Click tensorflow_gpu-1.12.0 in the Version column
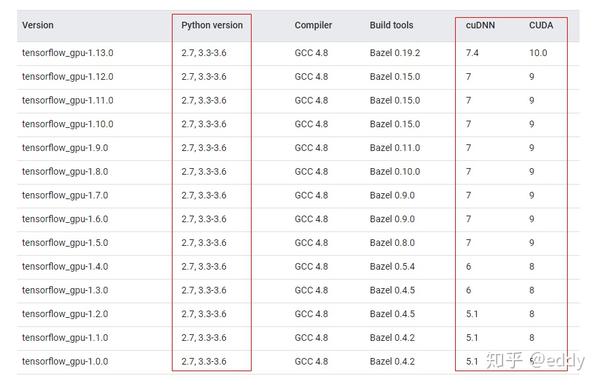 [x=67, y=77]
